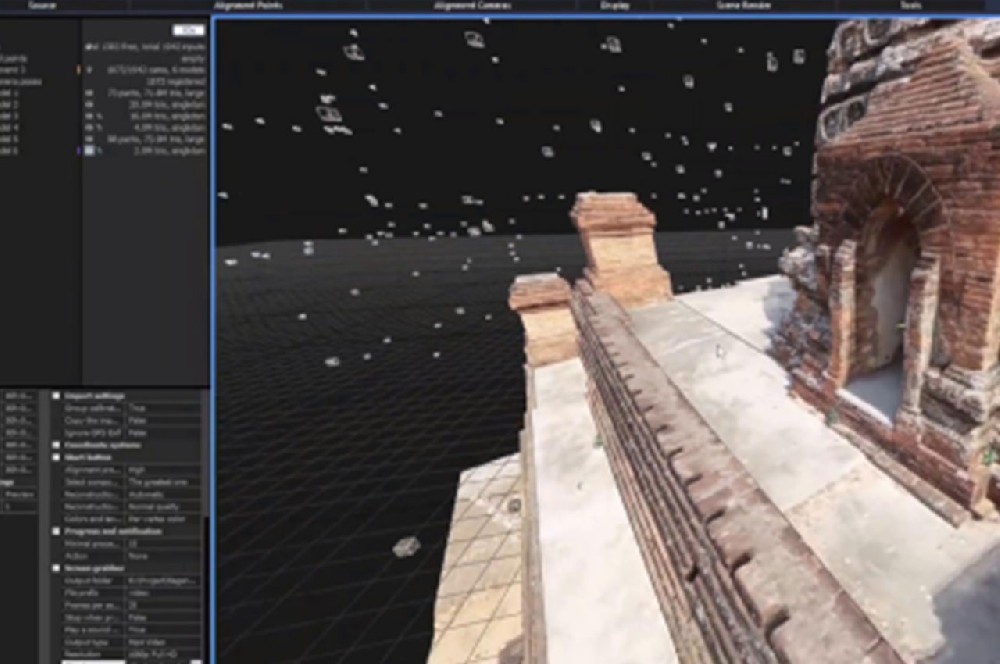Open the Action dropdown set to None
This screenshot has height=664, width=1000.
click(x=163, y=556)
